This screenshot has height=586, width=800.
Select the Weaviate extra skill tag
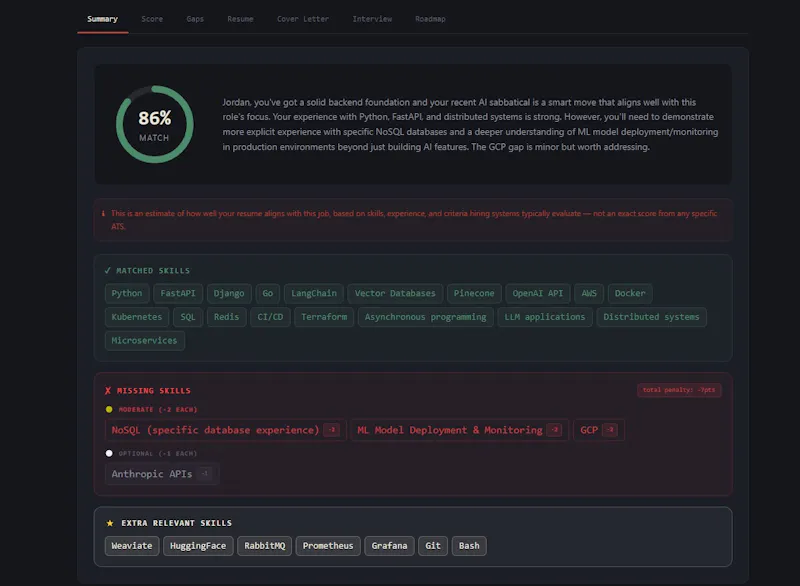[132, 546]
